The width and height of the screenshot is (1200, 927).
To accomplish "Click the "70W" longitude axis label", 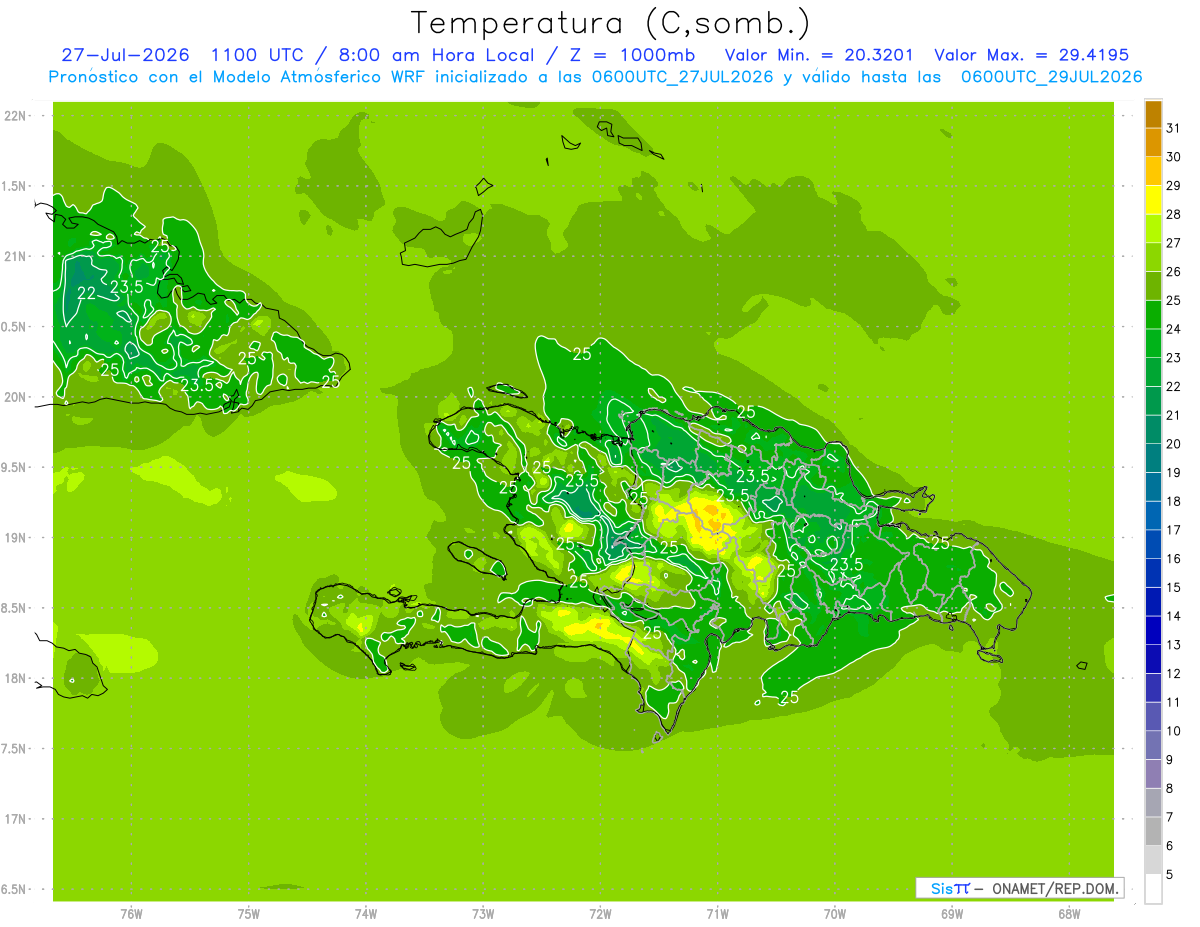I will point(835,914).
